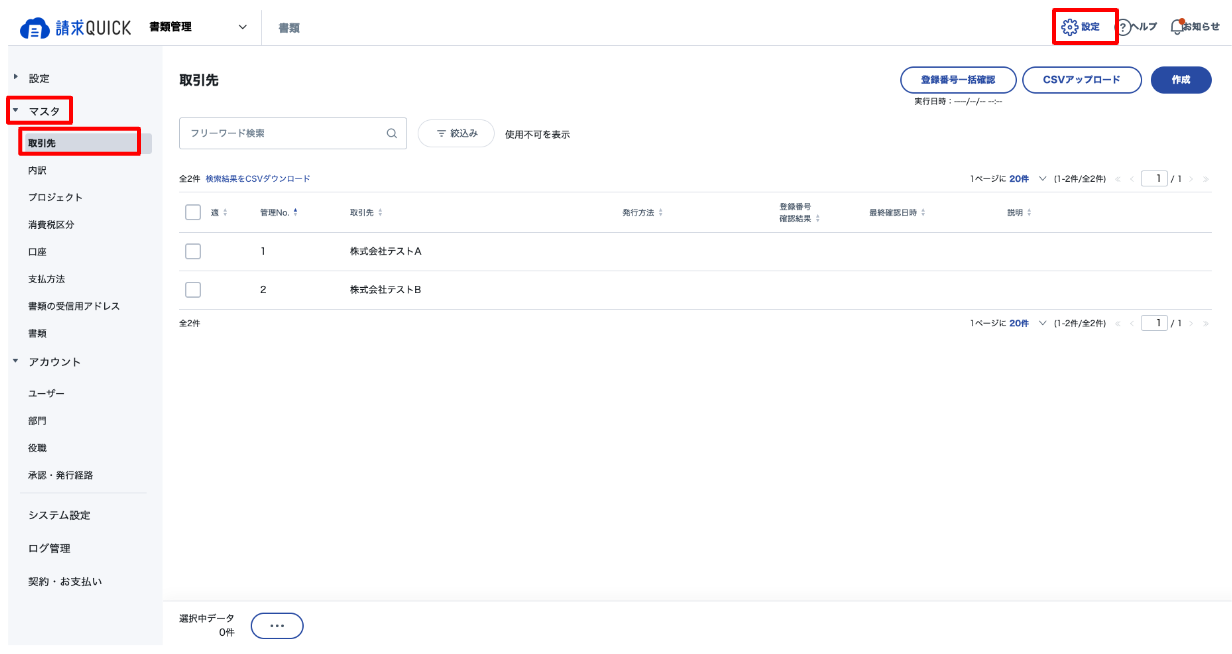The height and width of the screenshot is (654, 1232).
Task: Click 検索結果をCSVダウンロード link
Action: (258, 179)
